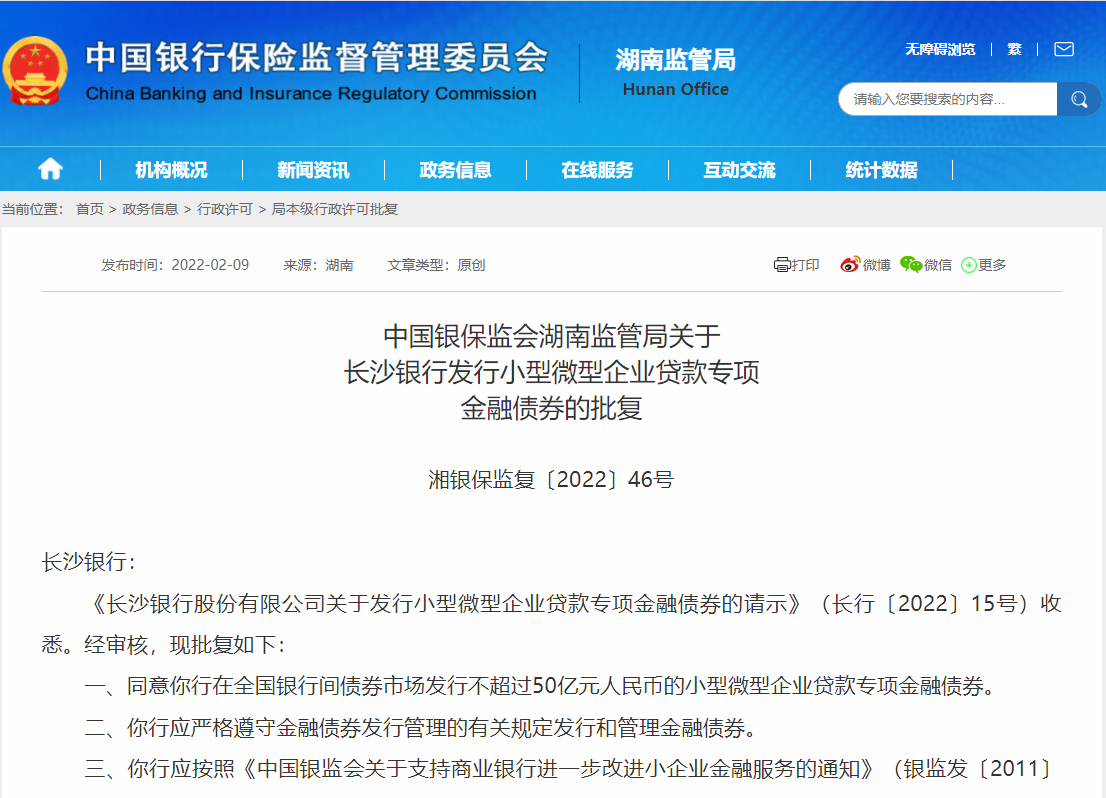Open the 机构概况 menu
This screenshot has width=1106, height=798.
171,170
